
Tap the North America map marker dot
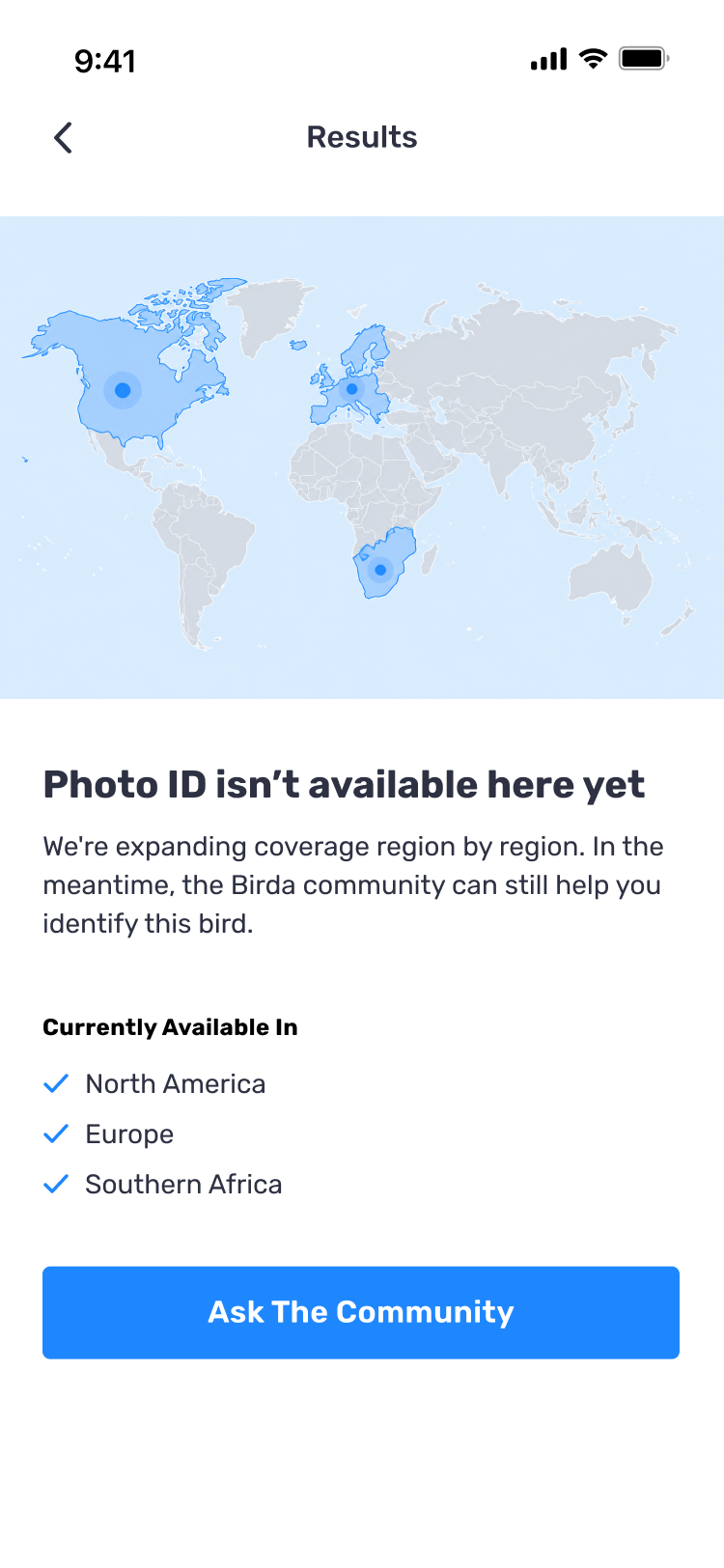(123, 390)
